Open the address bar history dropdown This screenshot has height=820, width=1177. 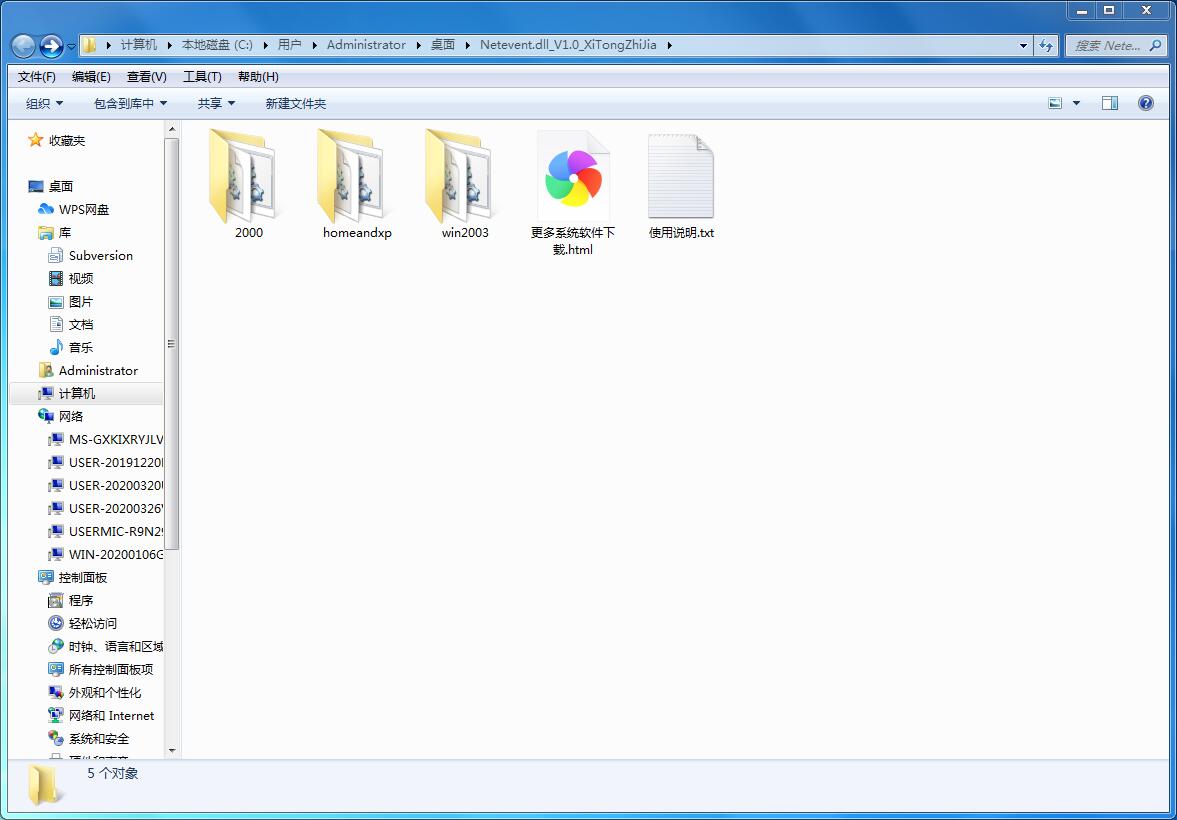1023,45
